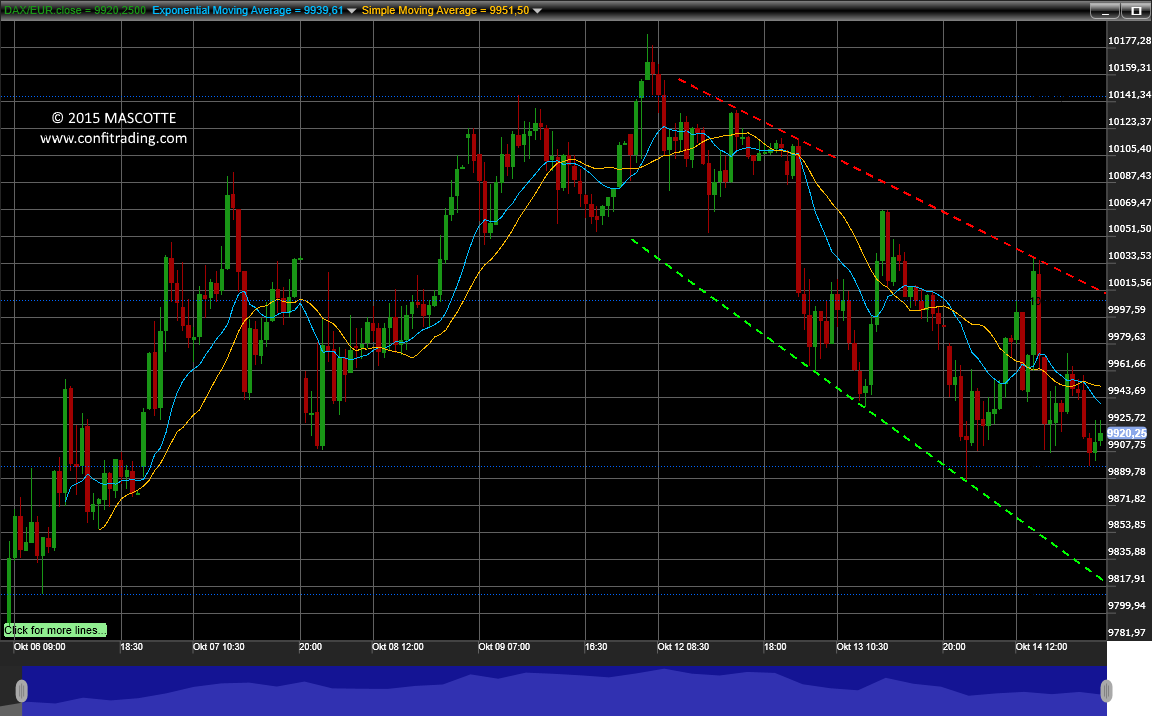Minimize the chart panel
The image size is (1152, 716).
(1104, 11)
